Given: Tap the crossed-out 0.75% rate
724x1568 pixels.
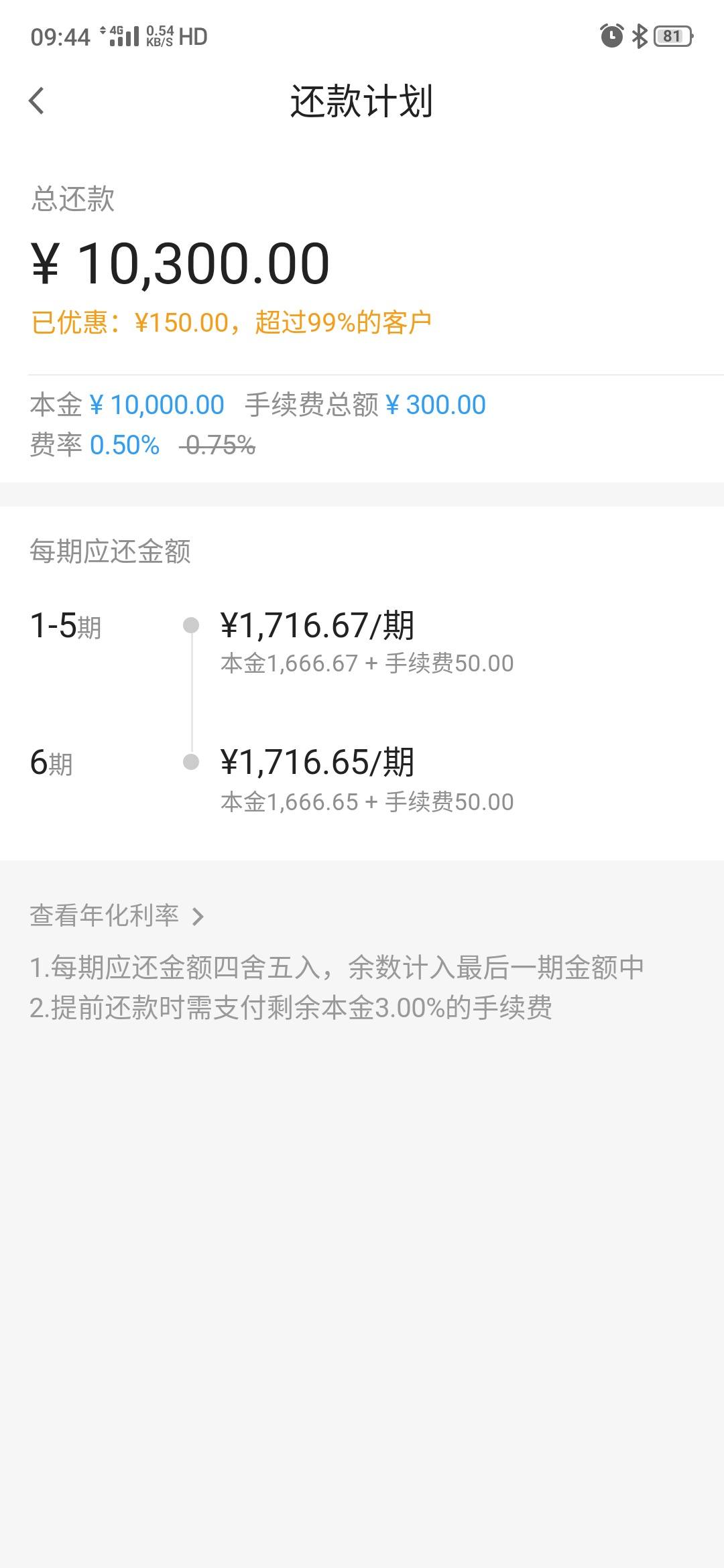Looking at the screenshot, I should [x=218, y=445].
